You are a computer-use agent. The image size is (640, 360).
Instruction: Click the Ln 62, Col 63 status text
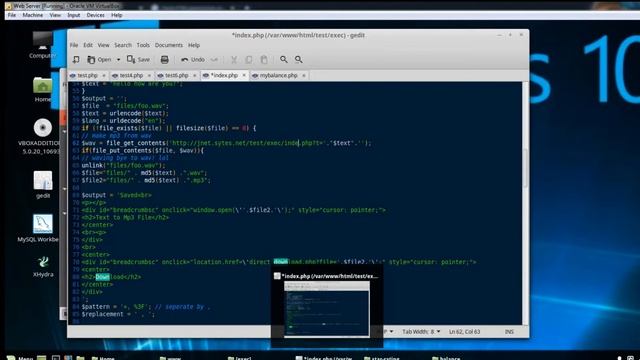point(464,331)
